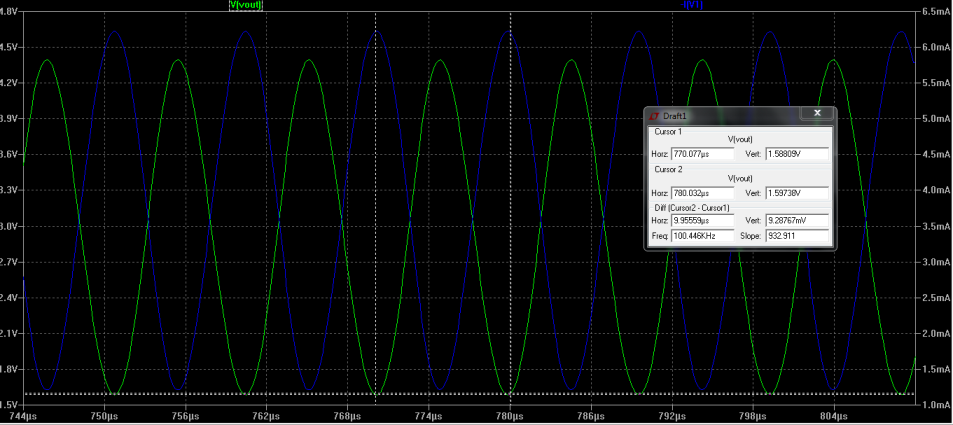Click the LTspice icon in Draft1 title bar
The image size is (953, 425).
click(654, 115)
